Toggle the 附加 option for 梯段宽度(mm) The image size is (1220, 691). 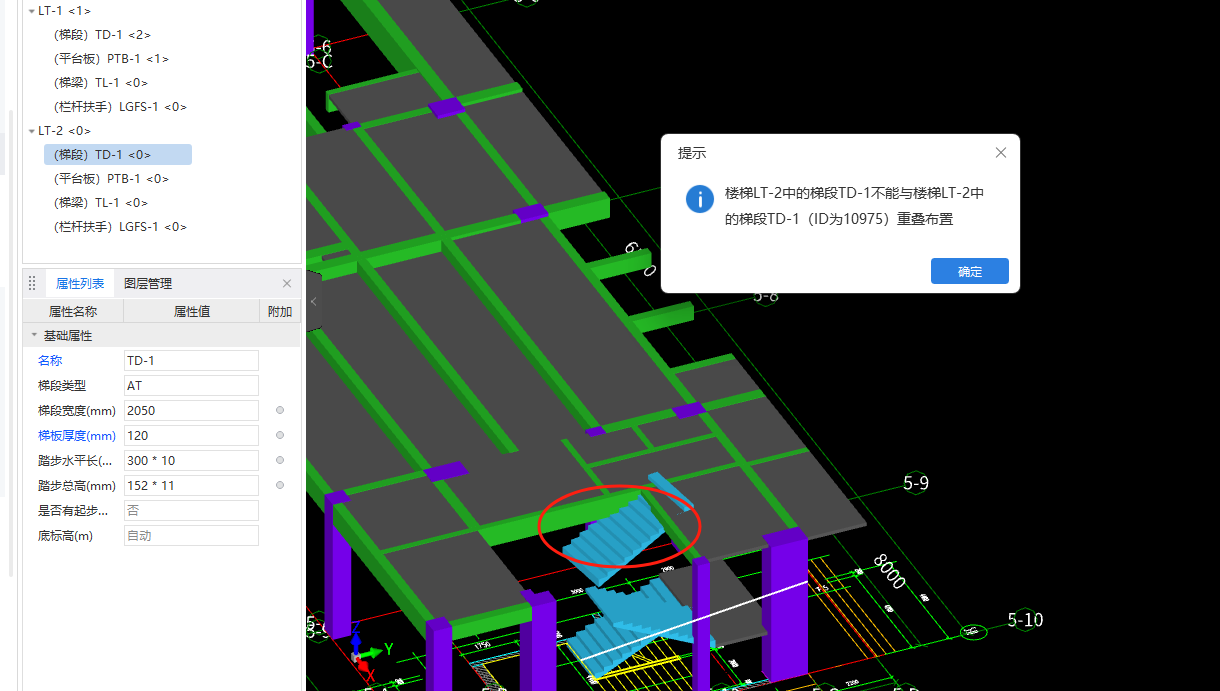280,410
